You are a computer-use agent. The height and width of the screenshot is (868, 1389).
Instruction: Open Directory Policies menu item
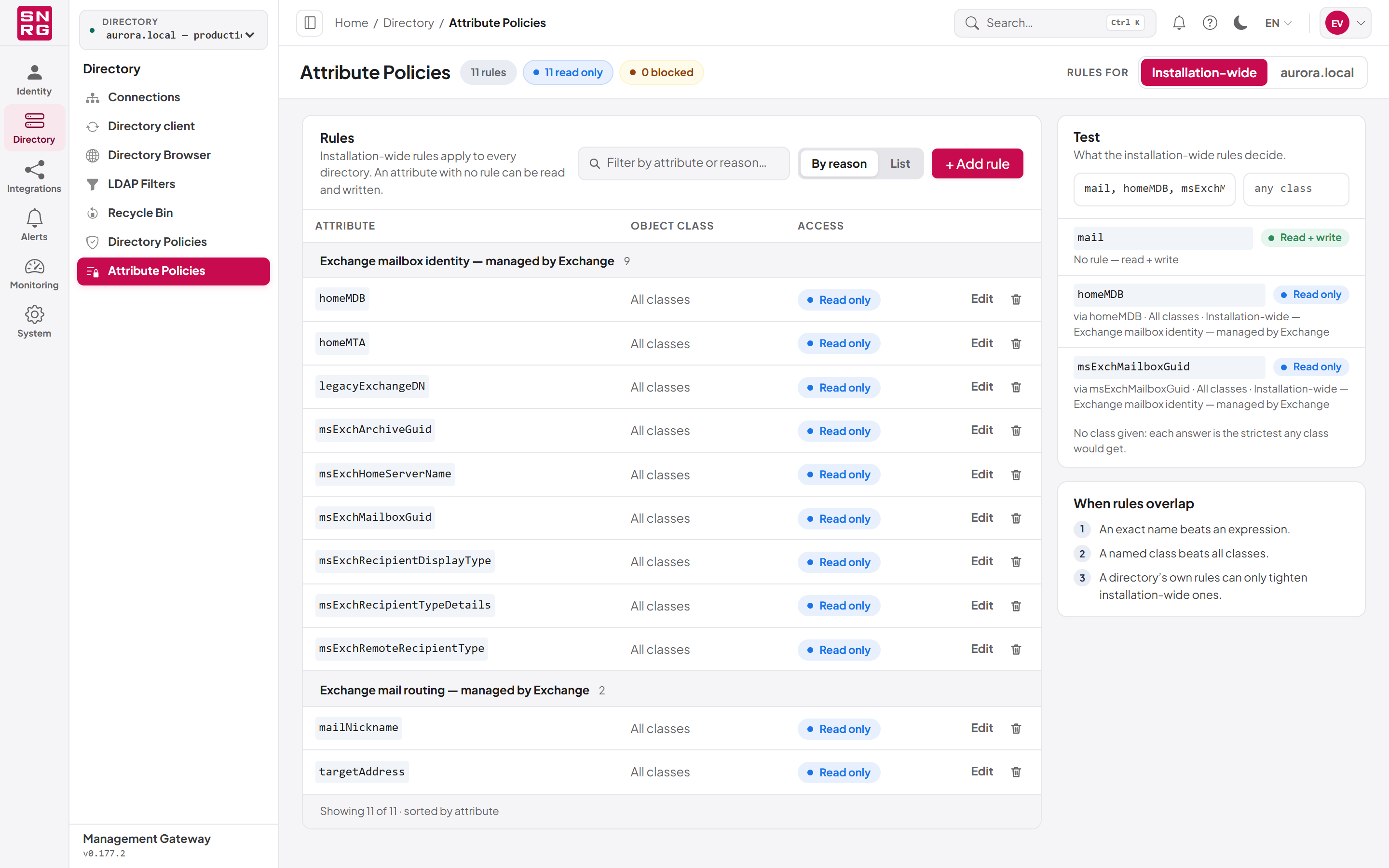pyautogui.click(x=173, y=242)
